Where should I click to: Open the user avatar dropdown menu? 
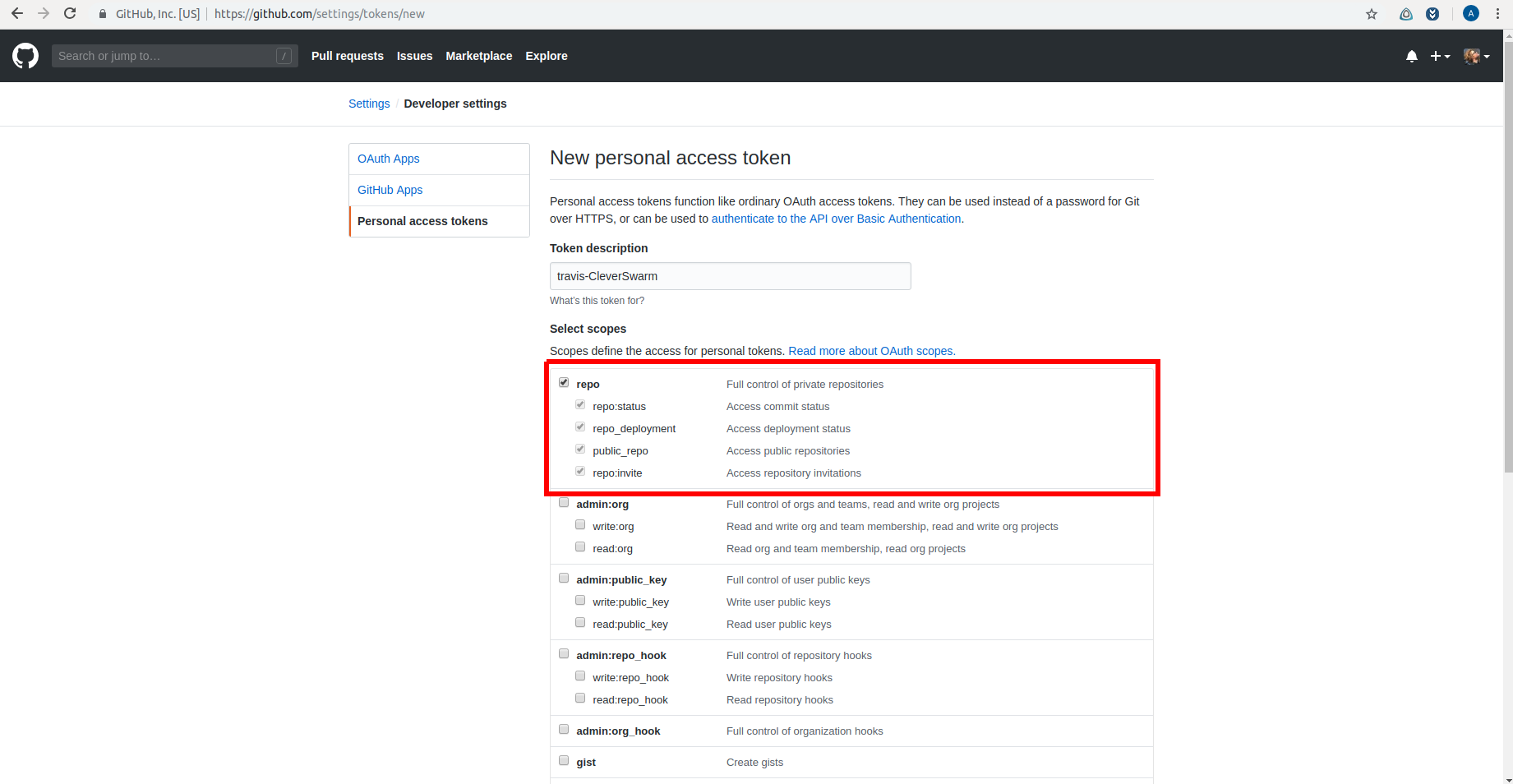point(1476,56)
